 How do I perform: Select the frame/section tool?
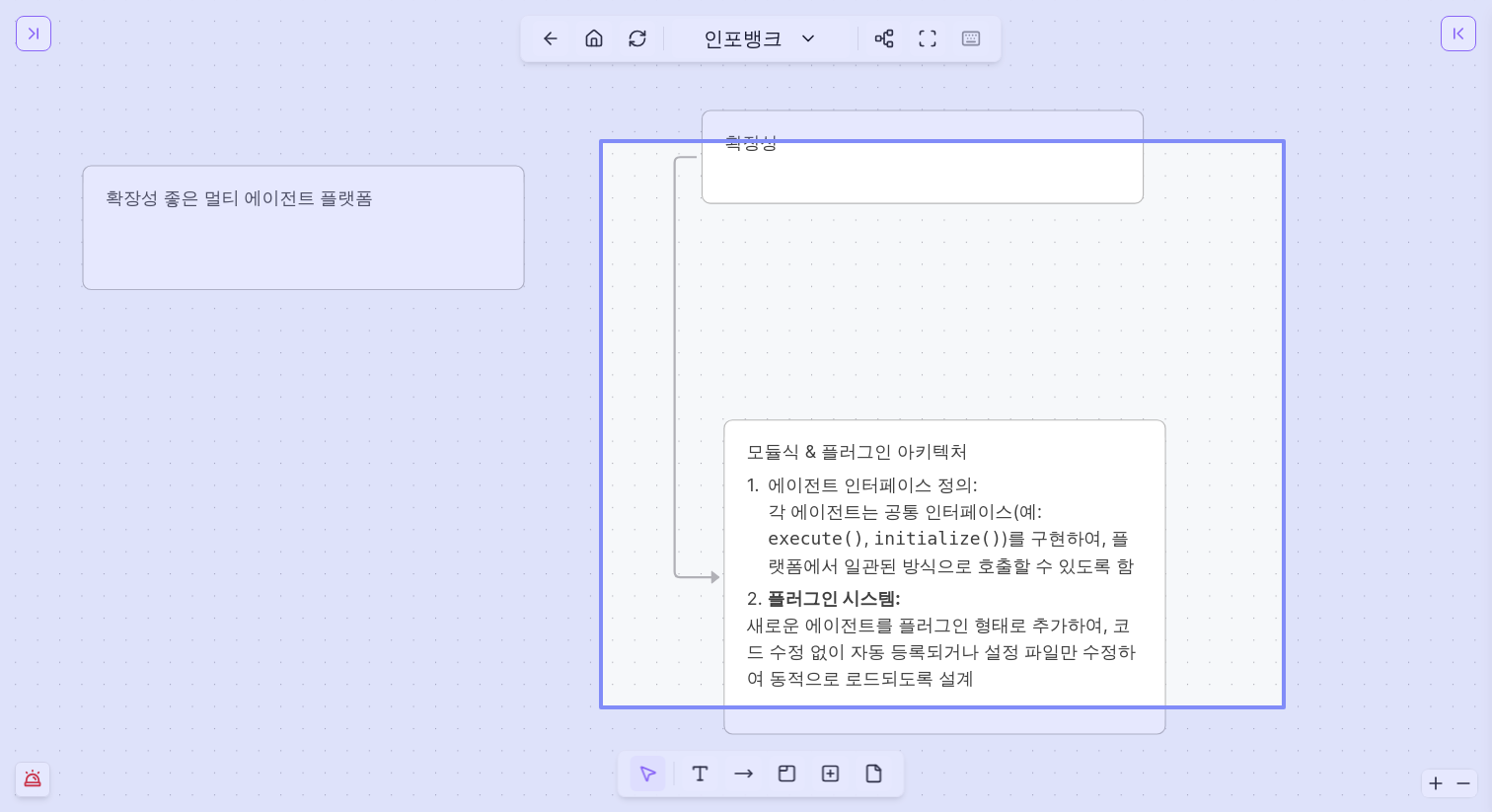tap(786, 774)
